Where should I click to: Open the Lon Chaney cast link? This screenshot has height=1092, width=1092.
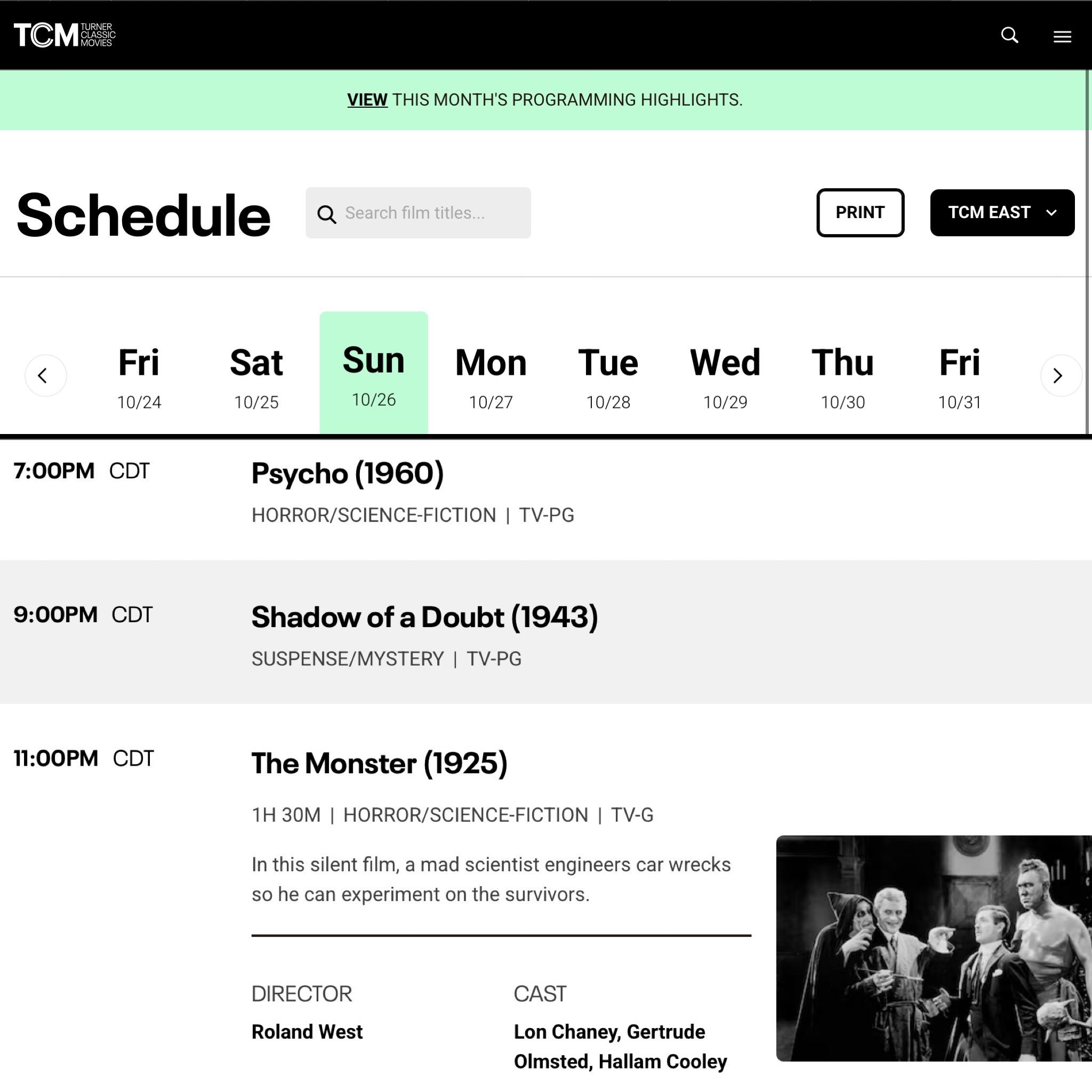[566, 1032]
